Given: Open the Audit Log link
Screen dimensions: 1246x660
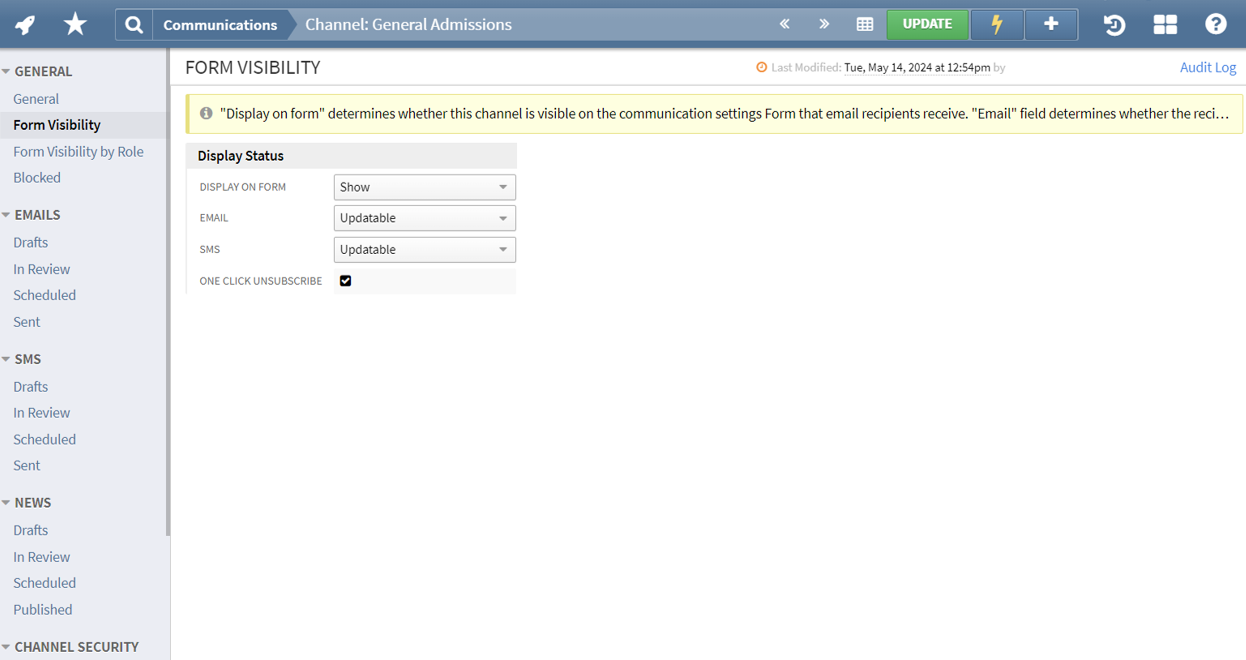Looking at the screenshot, I should pyautogui.click(x=1208, y=67).
